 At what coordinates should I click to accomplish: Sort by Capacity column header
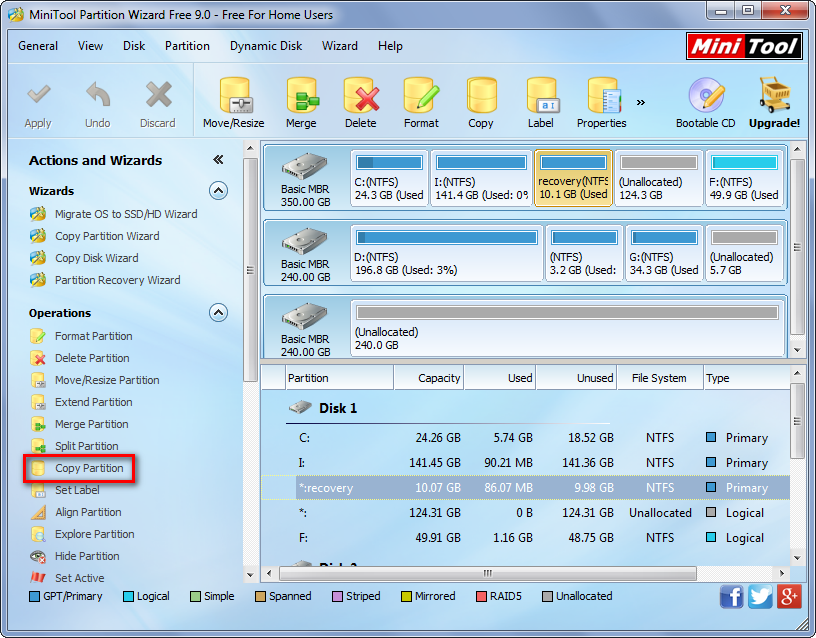pos(429,378)
